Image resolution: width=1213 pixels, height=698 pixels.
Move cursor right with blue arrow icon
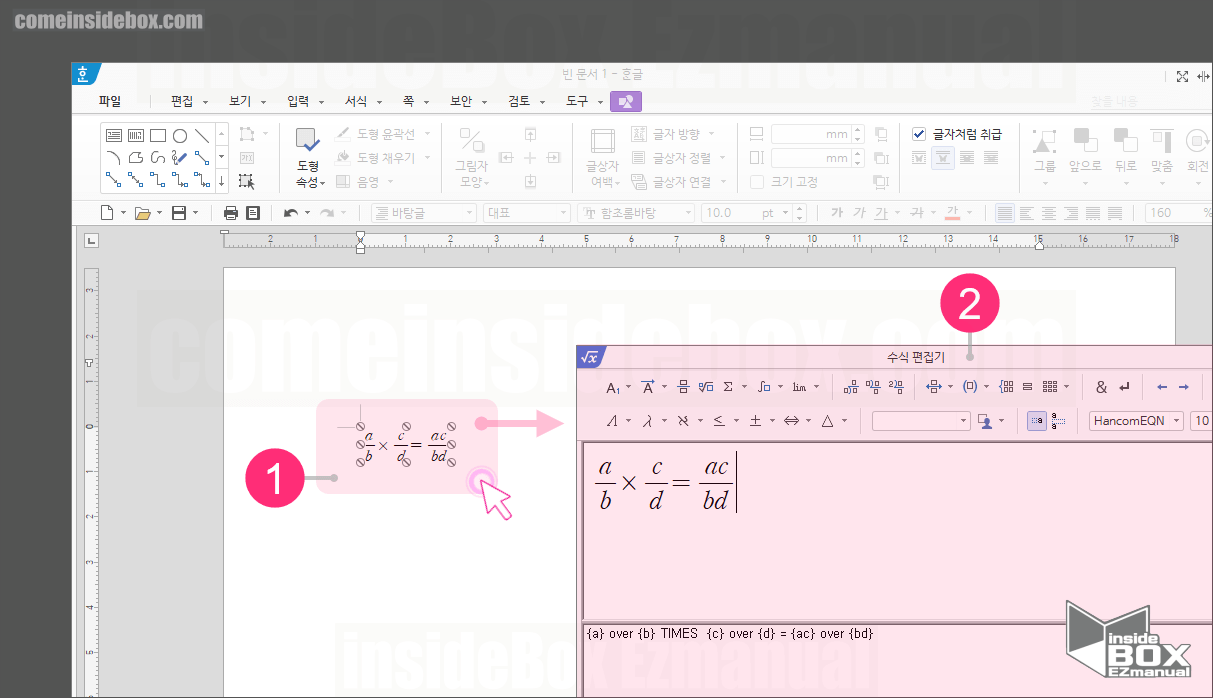point(1184,387)
